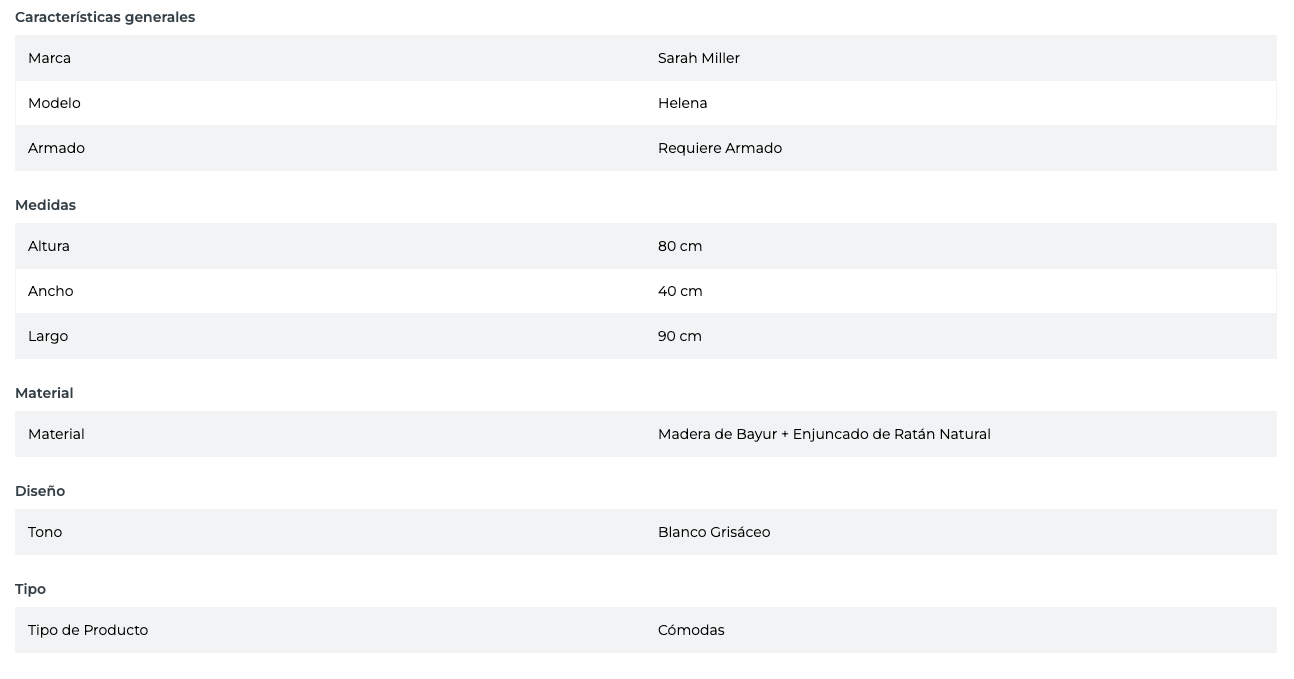Select the 'Ancho' row label
Image resolution: width=1294 pixels, height=679 pixels.
coord(50,291)
